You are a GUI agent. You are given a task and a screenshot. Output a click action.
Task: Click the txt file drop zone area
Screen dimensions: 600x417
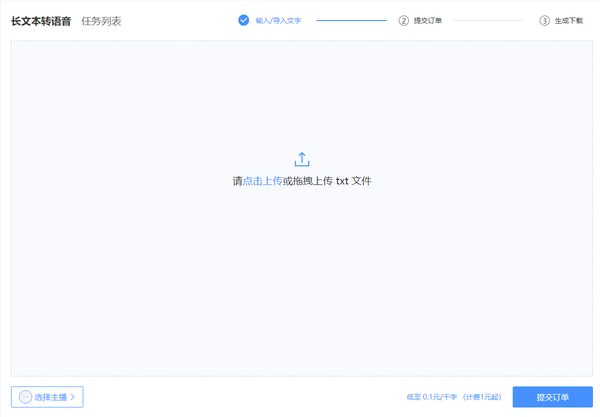pos(302,208)
